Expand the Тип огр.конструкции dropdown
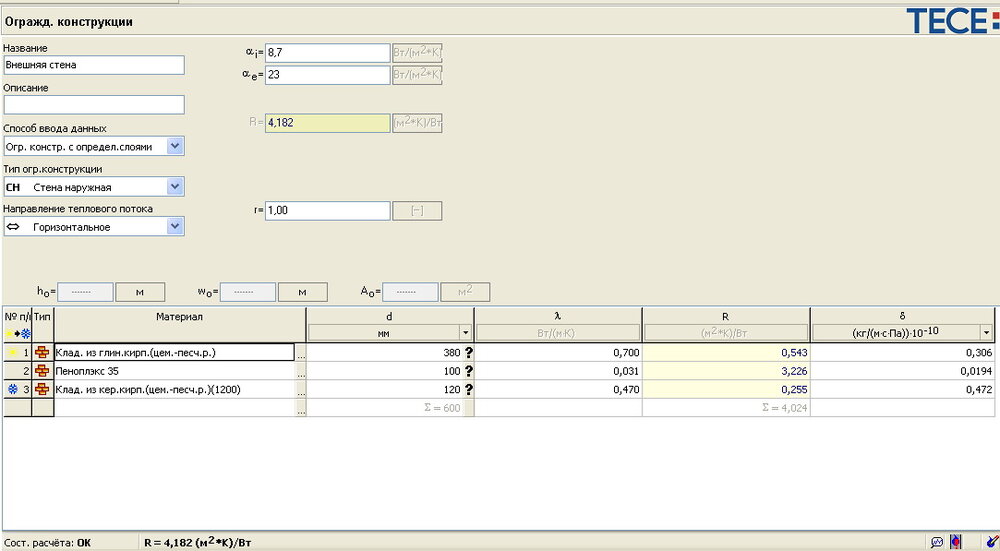Image resolution: width=1000 pixels, height=551 pixels. click(x=175, y=186)
